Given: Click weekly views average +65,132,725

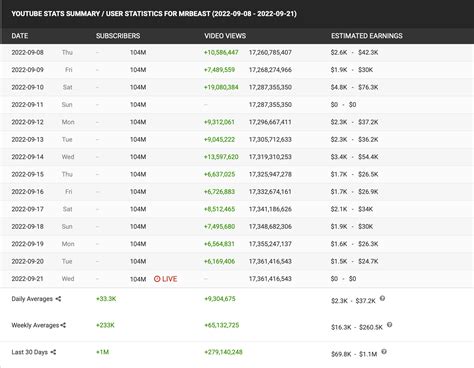Looking at the screenshot, I should click(x=222, y=325).
